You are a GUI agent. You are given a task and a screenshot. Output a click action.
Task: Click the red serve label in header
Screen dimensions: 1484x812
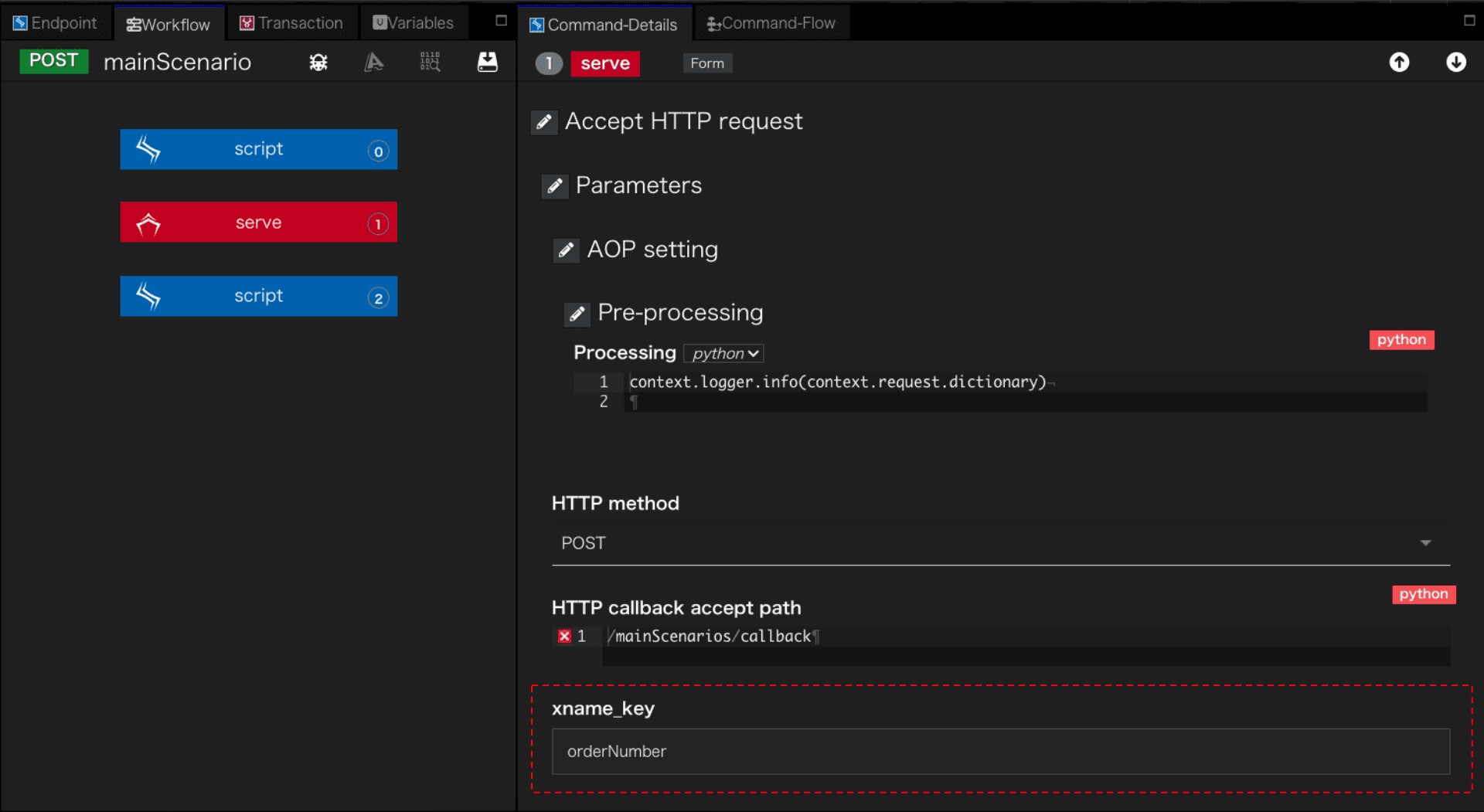605,63
